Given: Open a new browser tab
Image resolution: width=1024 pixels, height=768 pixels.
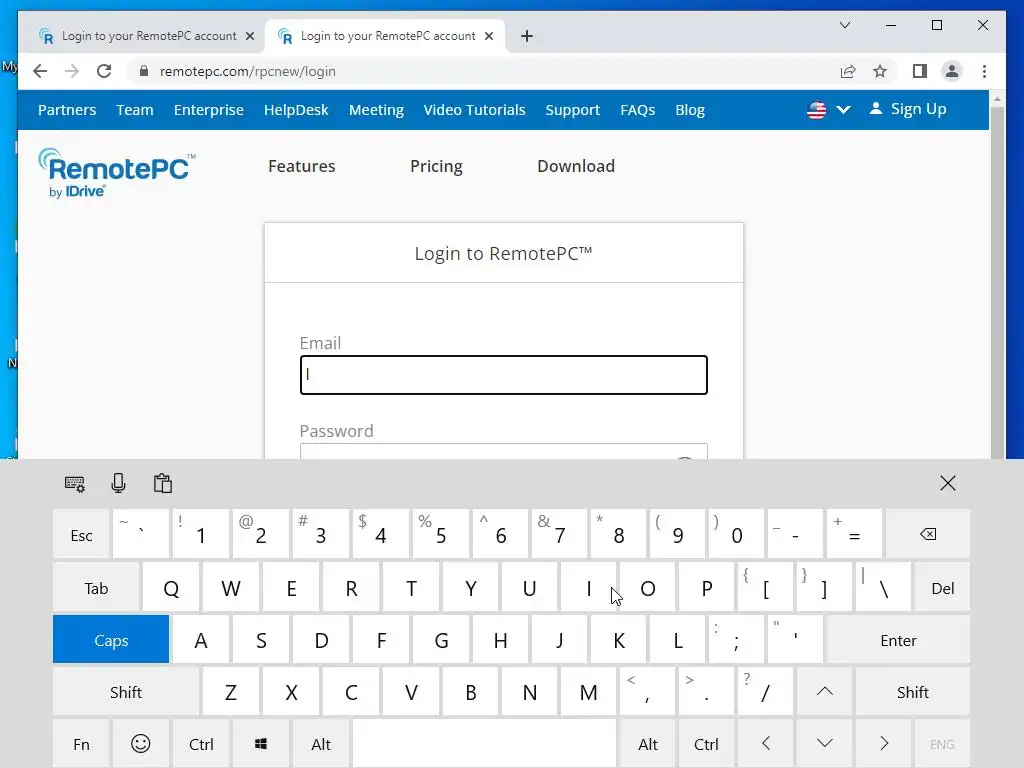Looking at the screenshot, I should click(527, 36).
